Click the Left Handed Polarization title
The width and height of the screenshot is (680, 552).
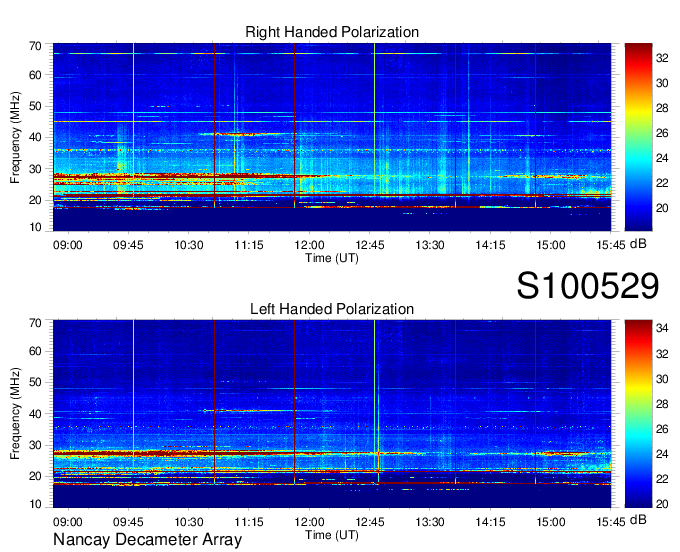pyautogui.click(x=332, y=309)
